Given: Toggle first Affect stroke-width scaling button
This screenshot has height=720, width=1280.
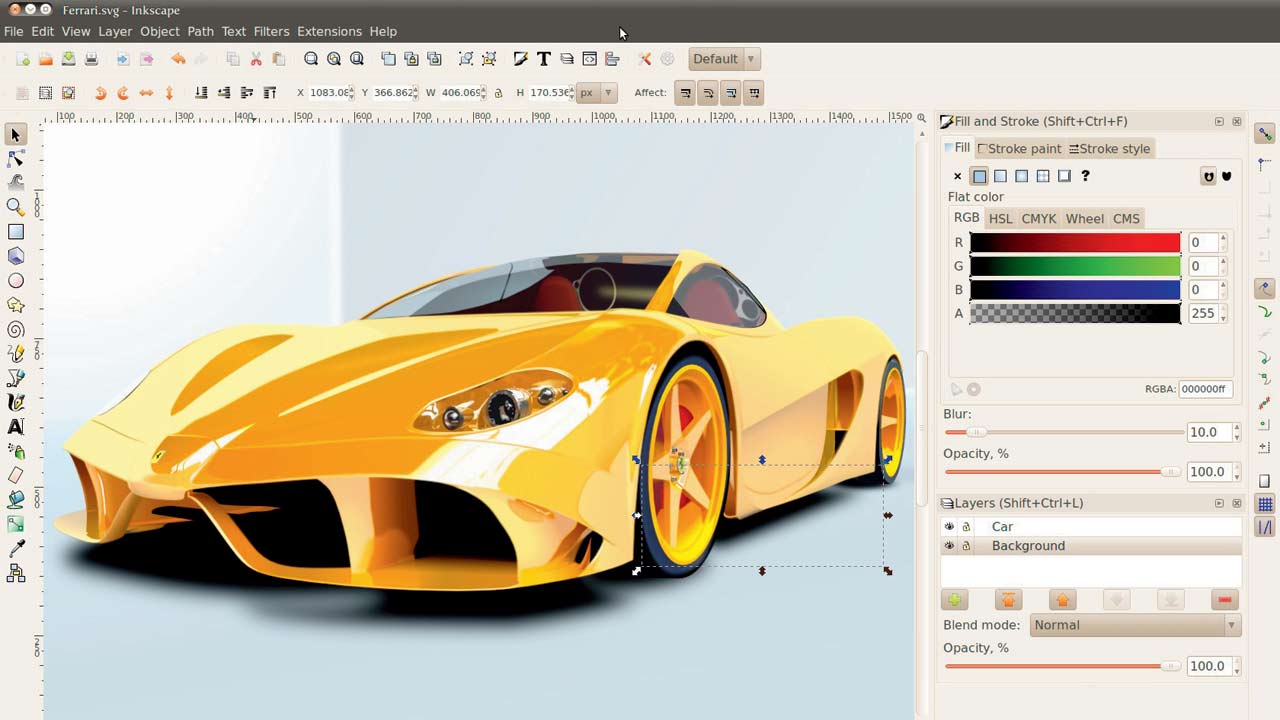Looking at the screenshot, I should tap(685, 93).
